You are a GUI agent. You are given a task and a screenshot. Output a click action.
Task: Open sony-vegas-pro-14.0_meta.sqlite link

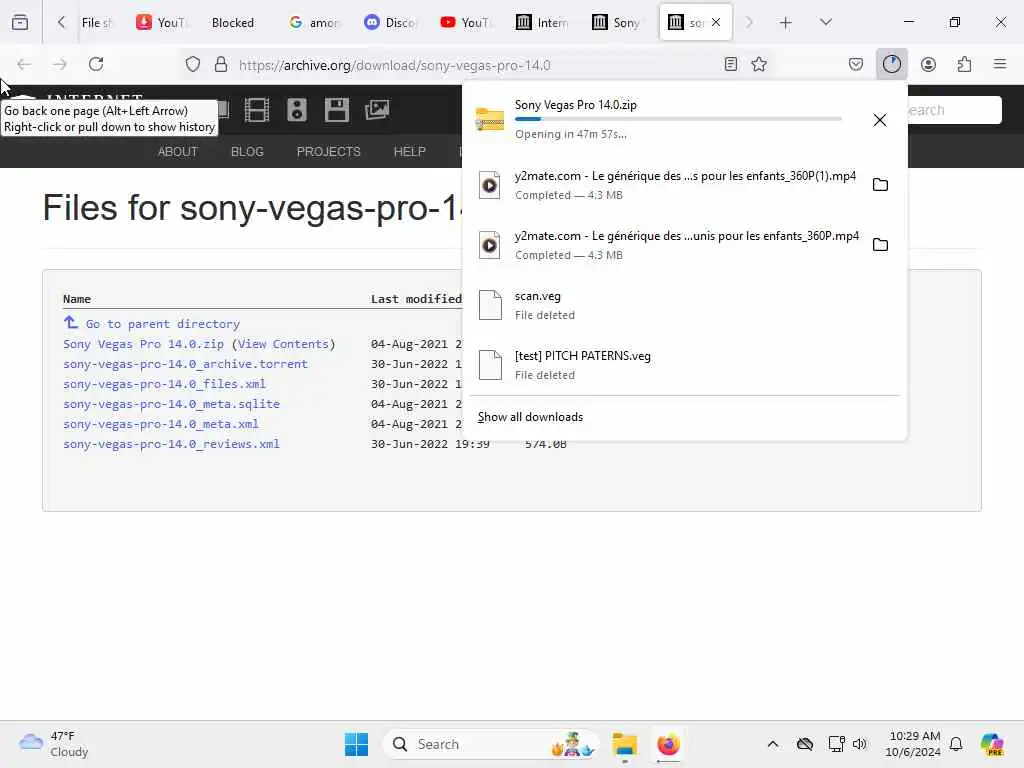[171, 404]
